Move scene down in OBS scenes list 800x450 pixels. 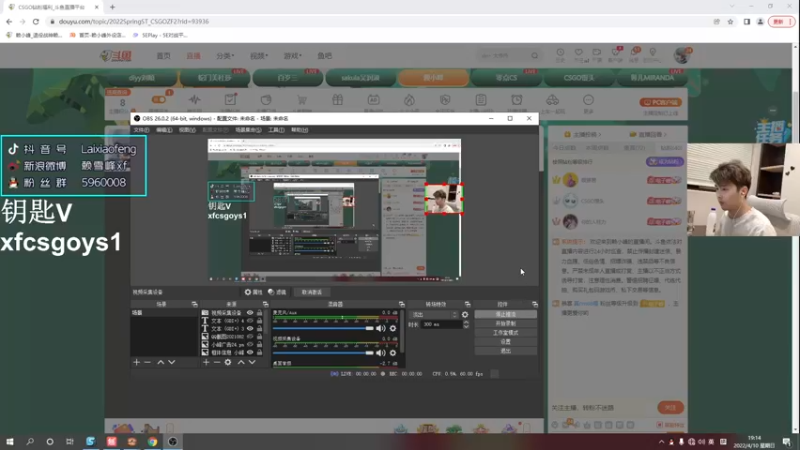(x=171, y=362)
